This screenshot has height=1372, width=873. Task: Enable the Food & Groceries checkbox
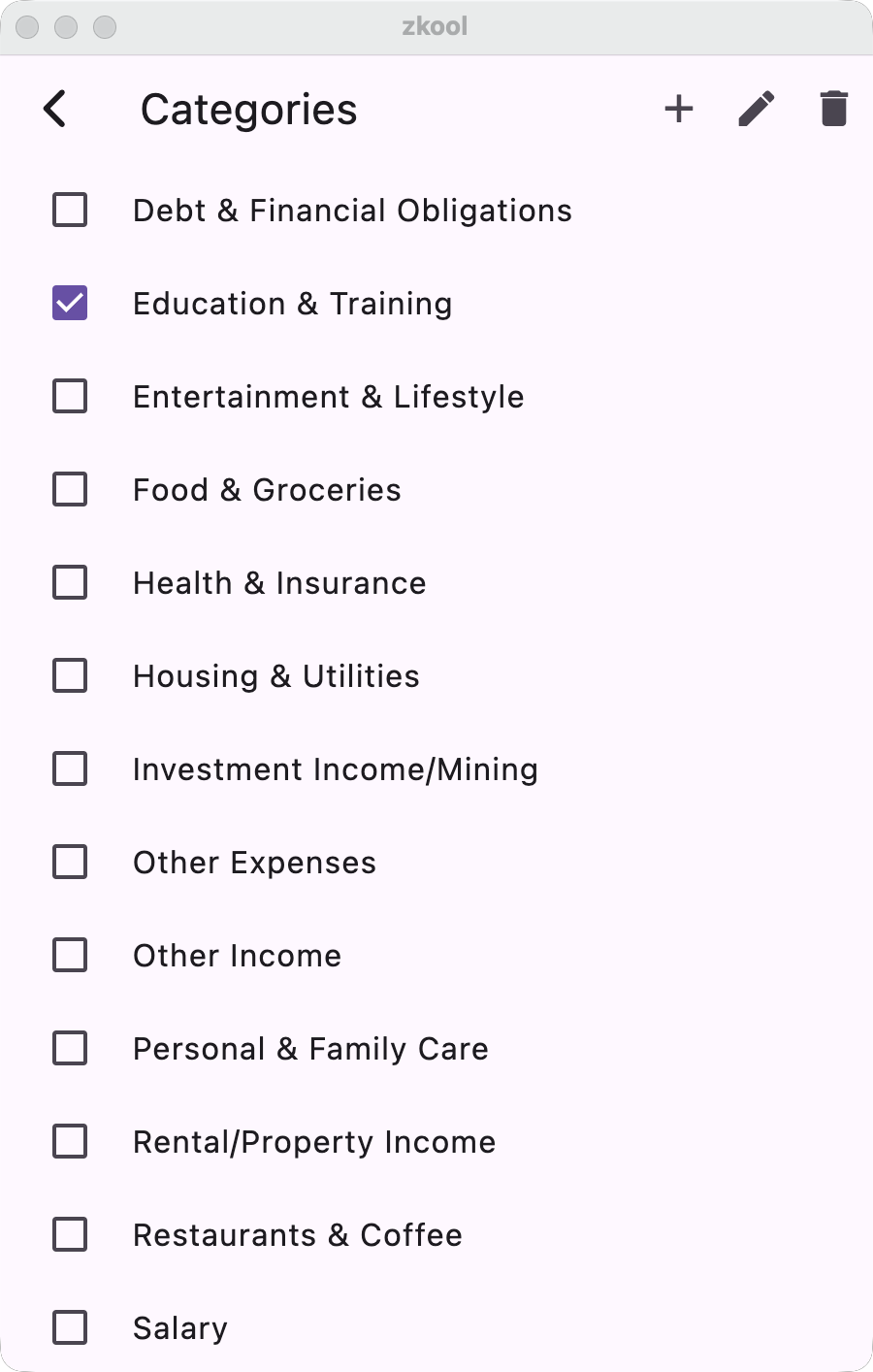[70, 489]
